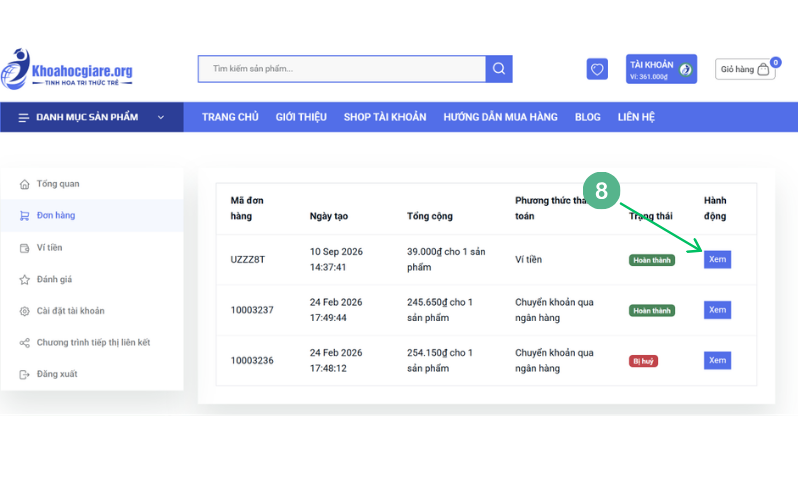Select Tổng quan in sidebar
Screen dimensions: 800x500
[58, 184]
